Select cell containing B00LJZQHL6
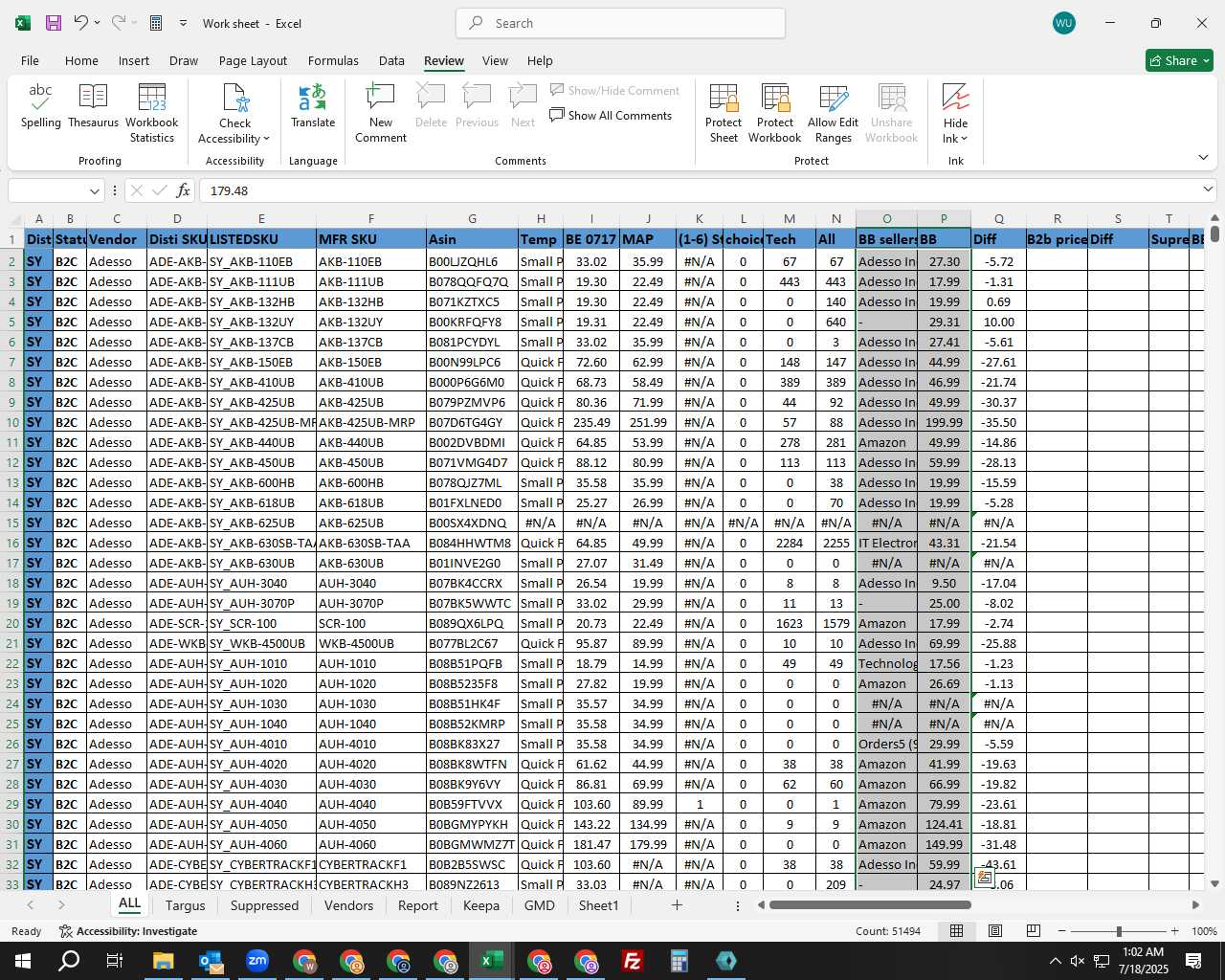 click(472, 261)
